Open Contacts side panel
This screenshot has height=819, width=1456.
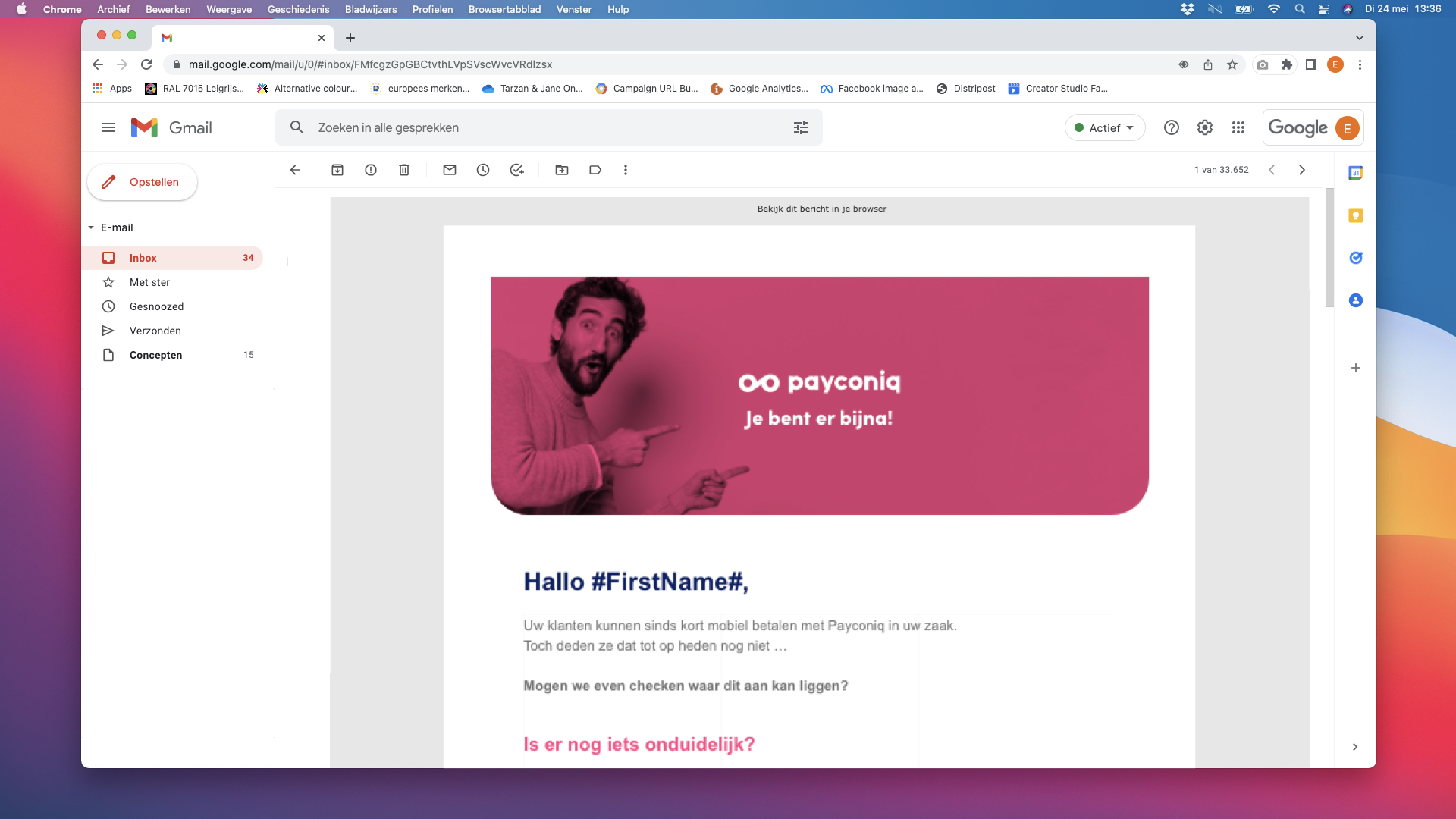pos(1356,300)
